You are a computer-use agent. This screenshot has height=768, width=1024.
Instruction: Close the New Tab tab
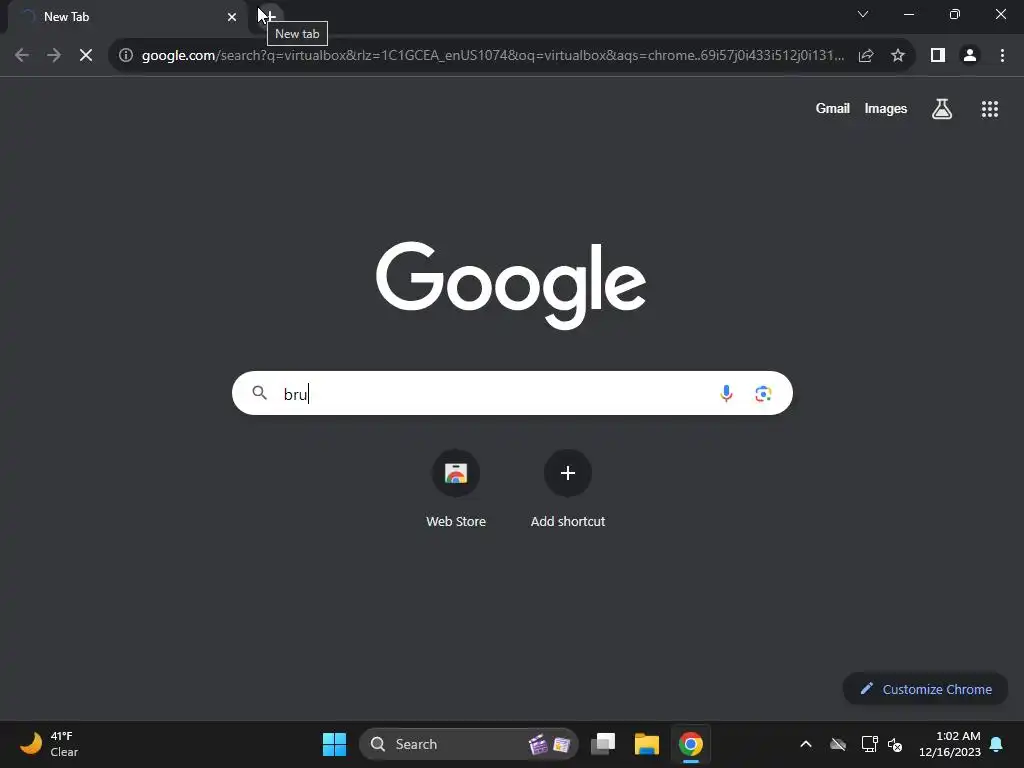click(x=232, y=17)
